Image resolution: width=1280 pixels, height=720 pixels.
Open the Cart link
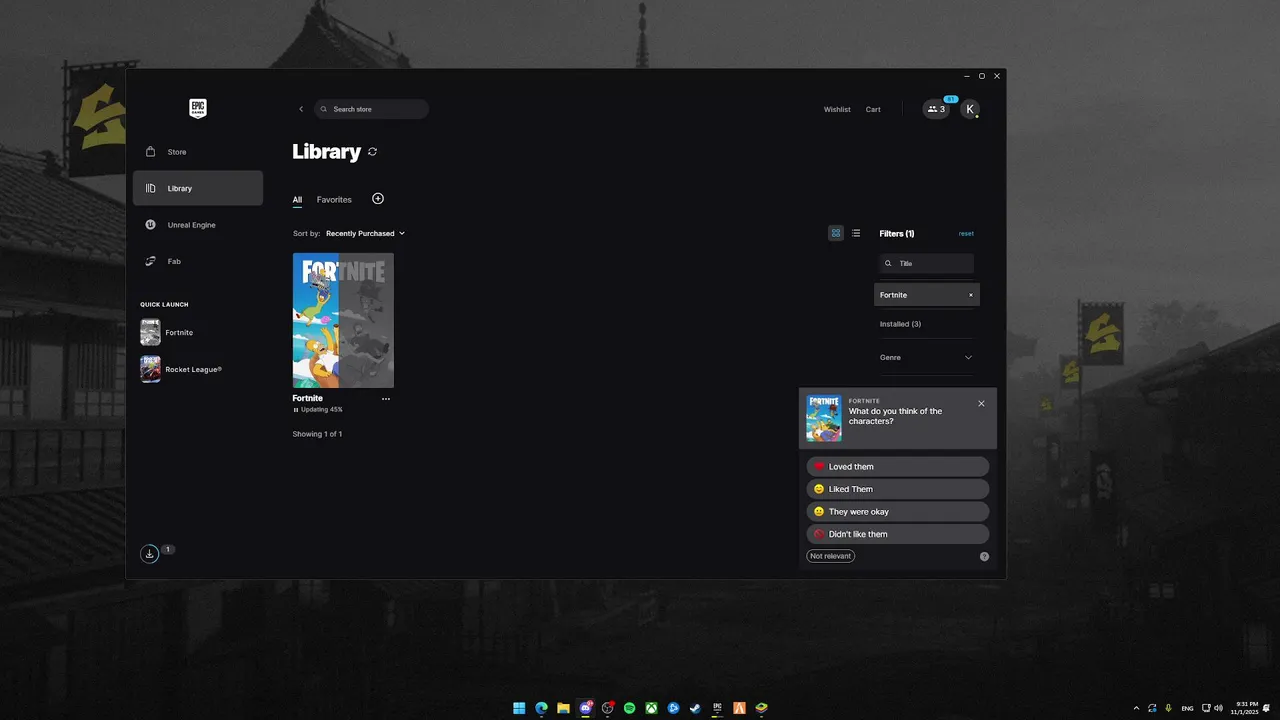coord(873,109)
